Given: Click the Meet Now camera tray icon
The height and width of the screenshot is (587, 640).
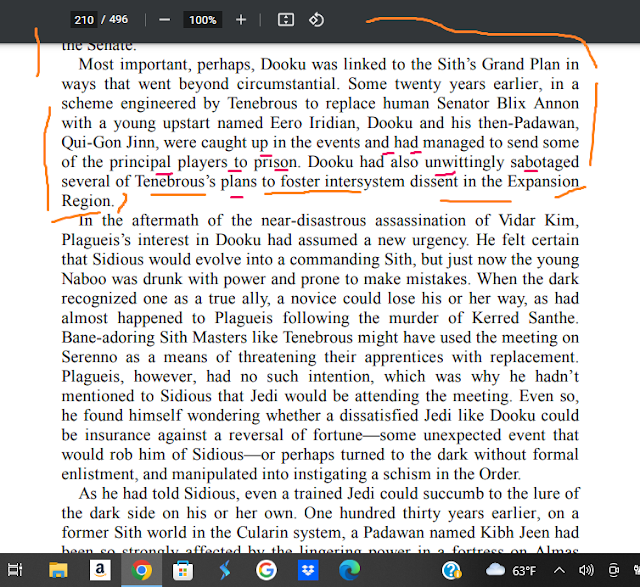Looking at the screenshot, I should tap(613, 570).
